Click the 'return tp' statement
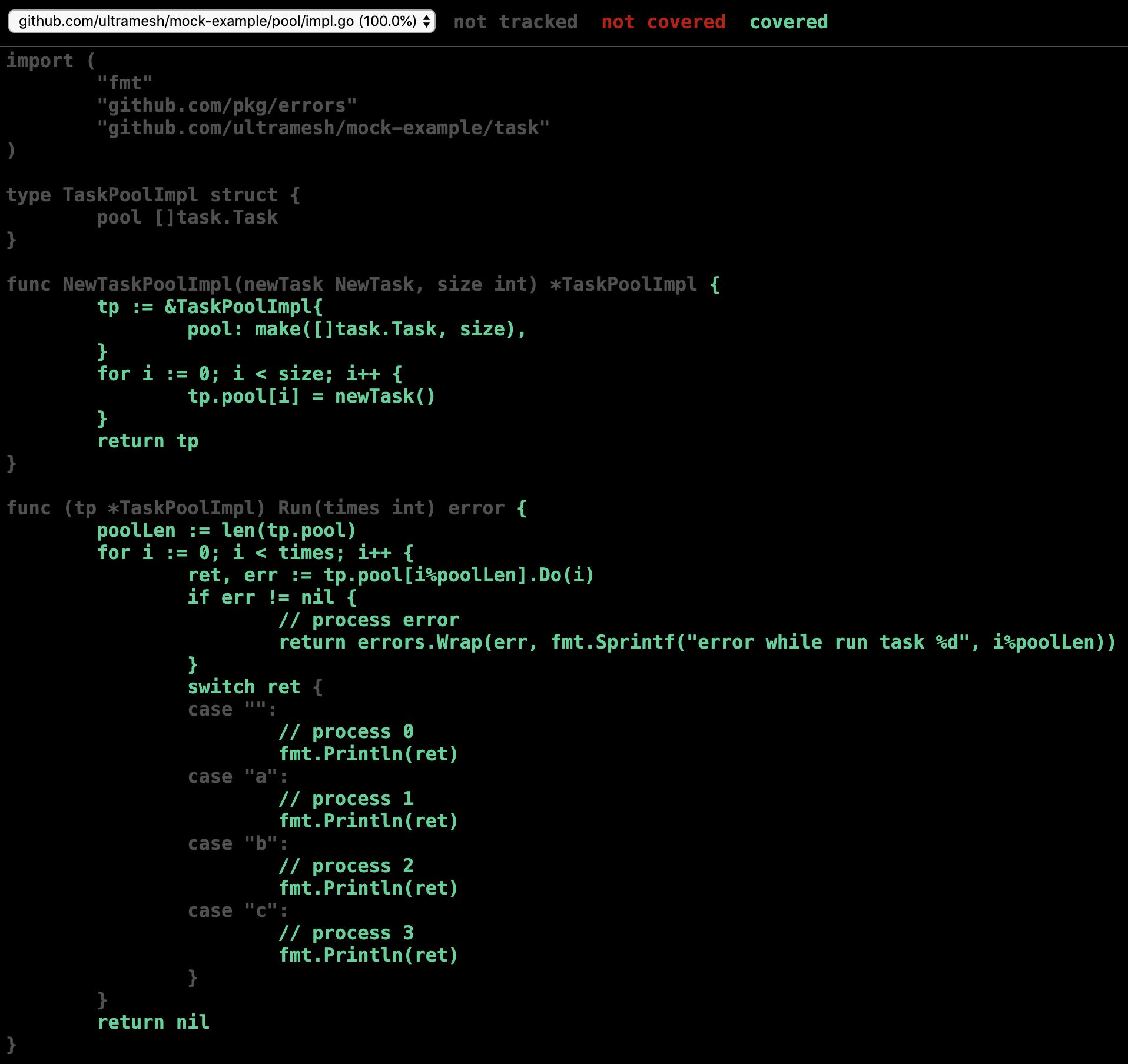Image resolution: width=1128 pixels, height=1064 pixels. point(148,441)
